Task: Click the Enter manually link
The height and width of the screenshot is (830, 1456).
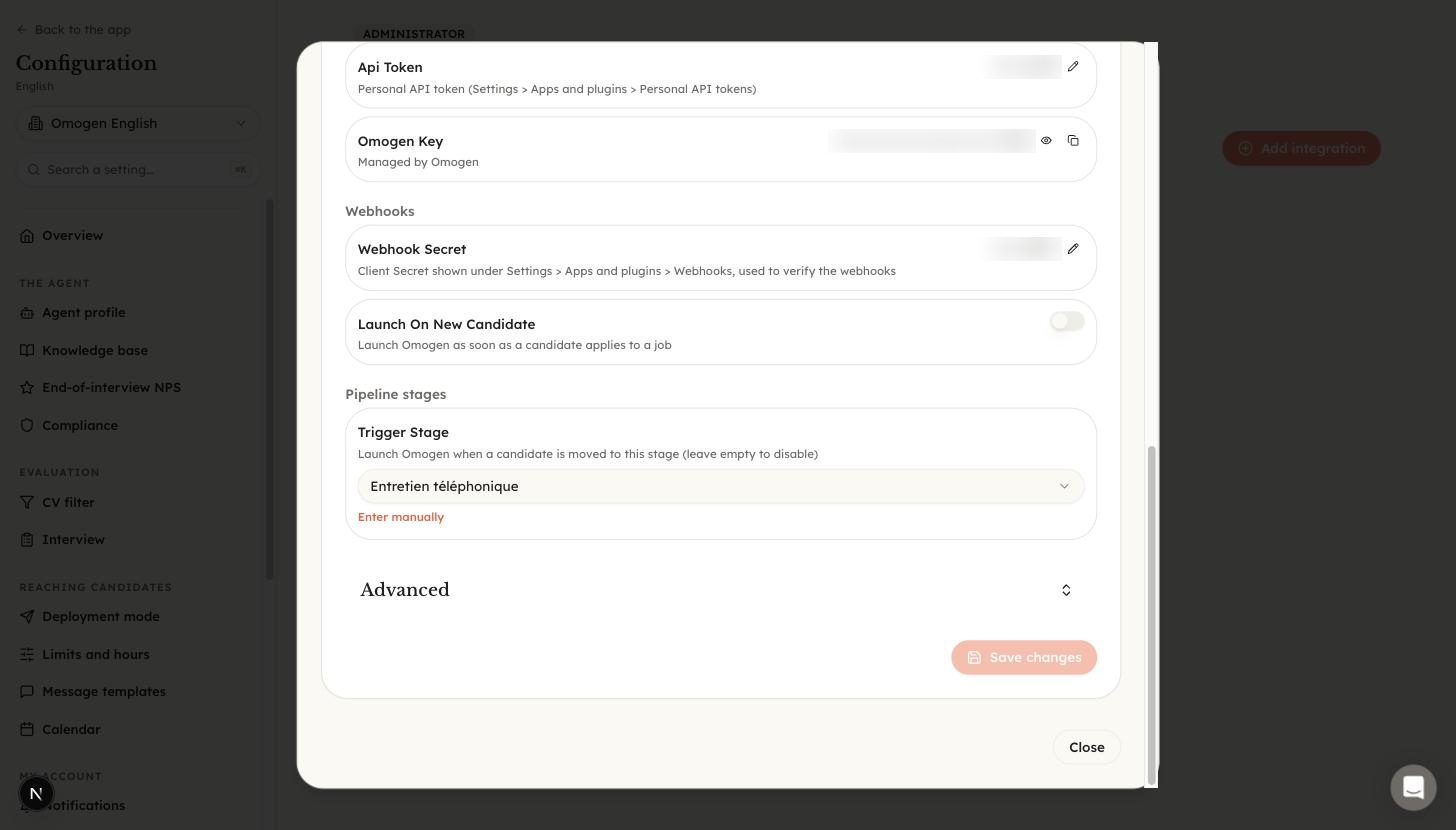Action: (x=401, y=517)
